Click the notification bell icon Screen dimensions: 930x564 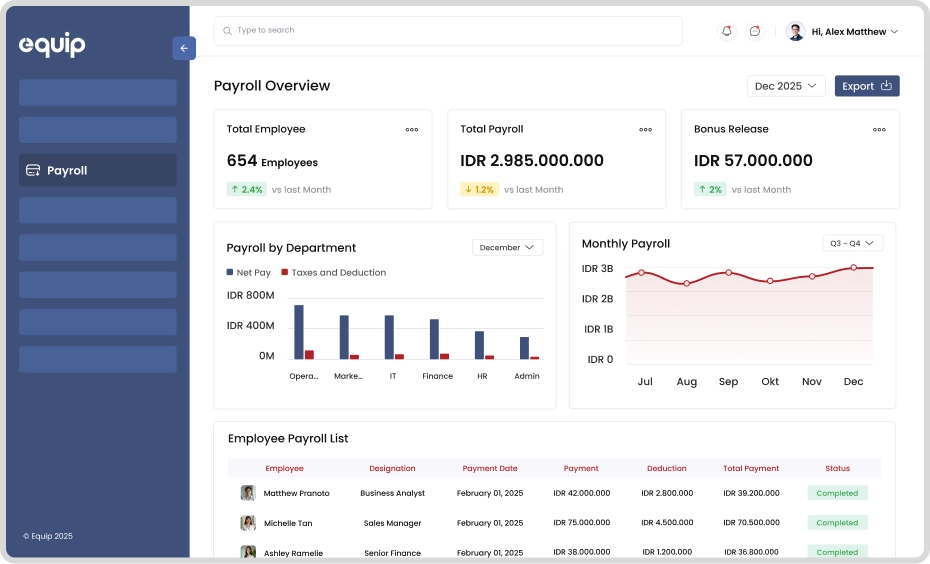(727, 31)
